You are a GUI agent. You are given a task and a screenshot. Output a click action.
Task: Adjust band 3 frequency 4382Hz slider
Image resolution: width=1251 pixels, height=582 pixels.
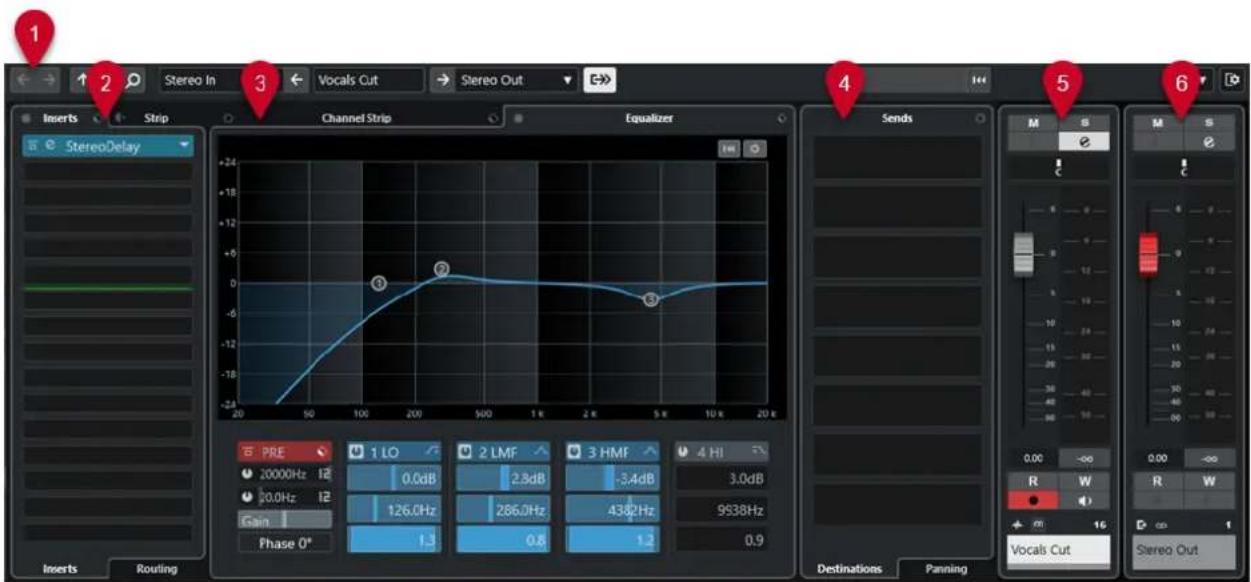(612, 510)
